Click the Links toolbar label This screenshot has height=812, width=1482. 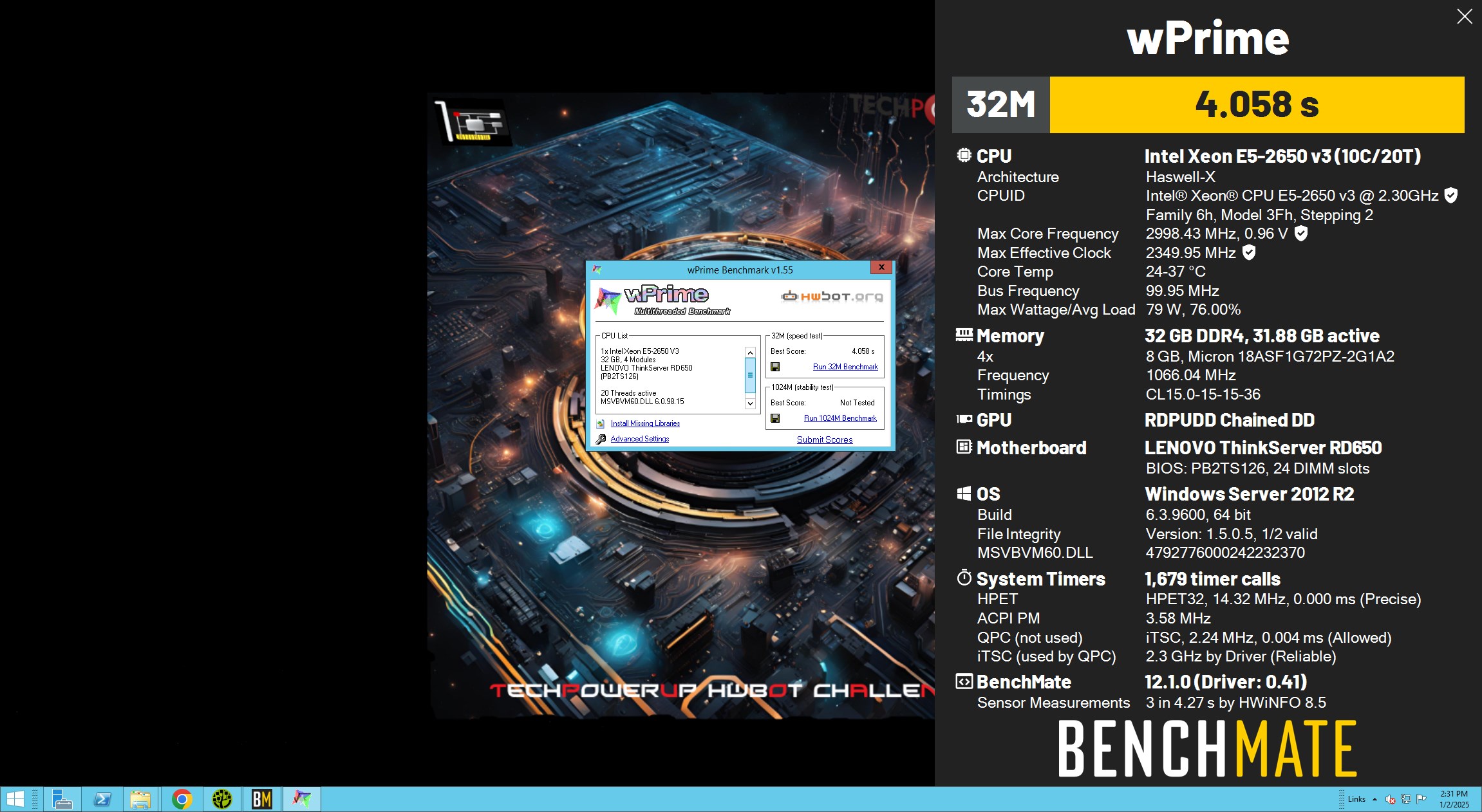click(1356, 799)
